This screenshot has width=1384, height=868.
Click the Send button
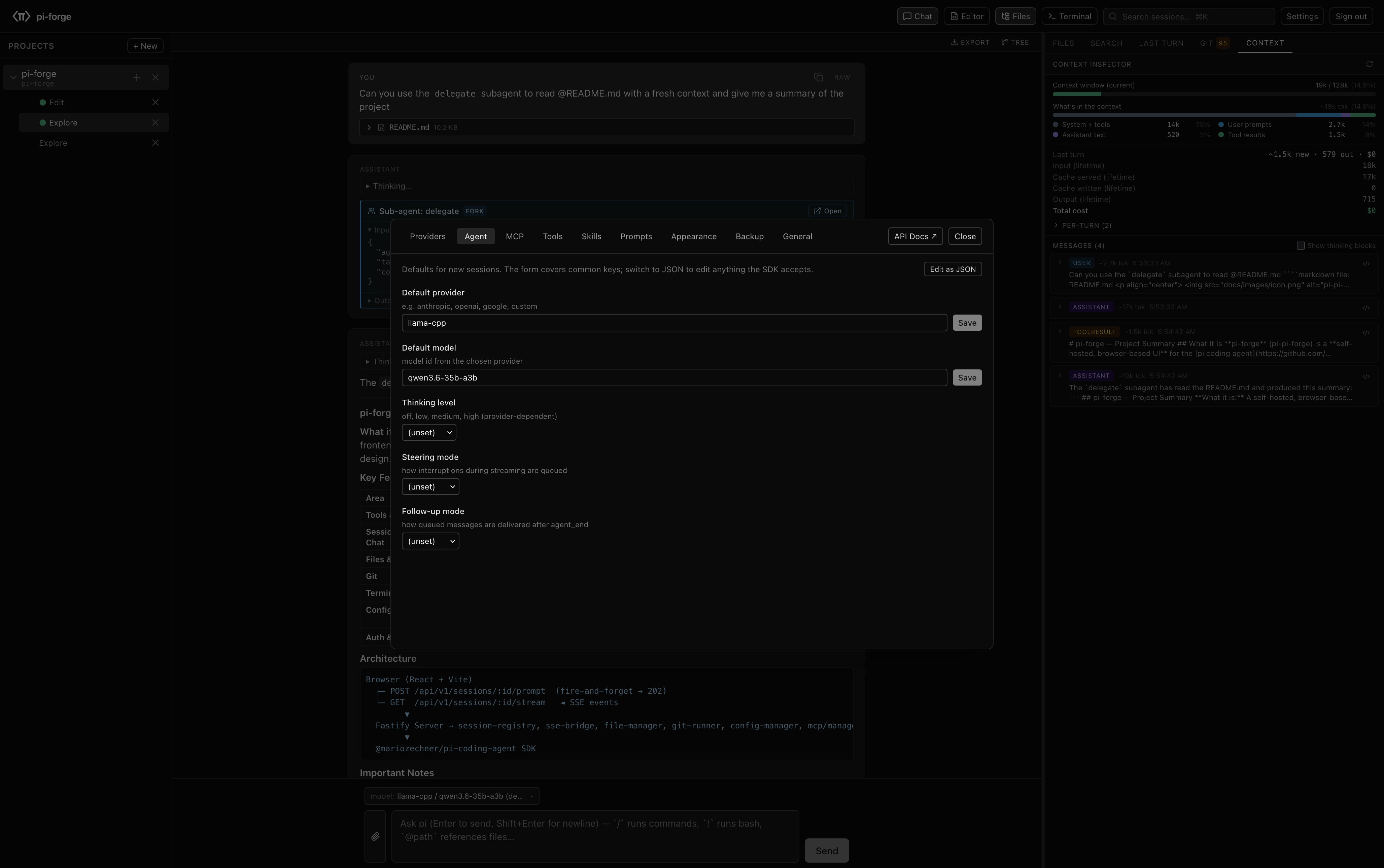click(827, 851)
